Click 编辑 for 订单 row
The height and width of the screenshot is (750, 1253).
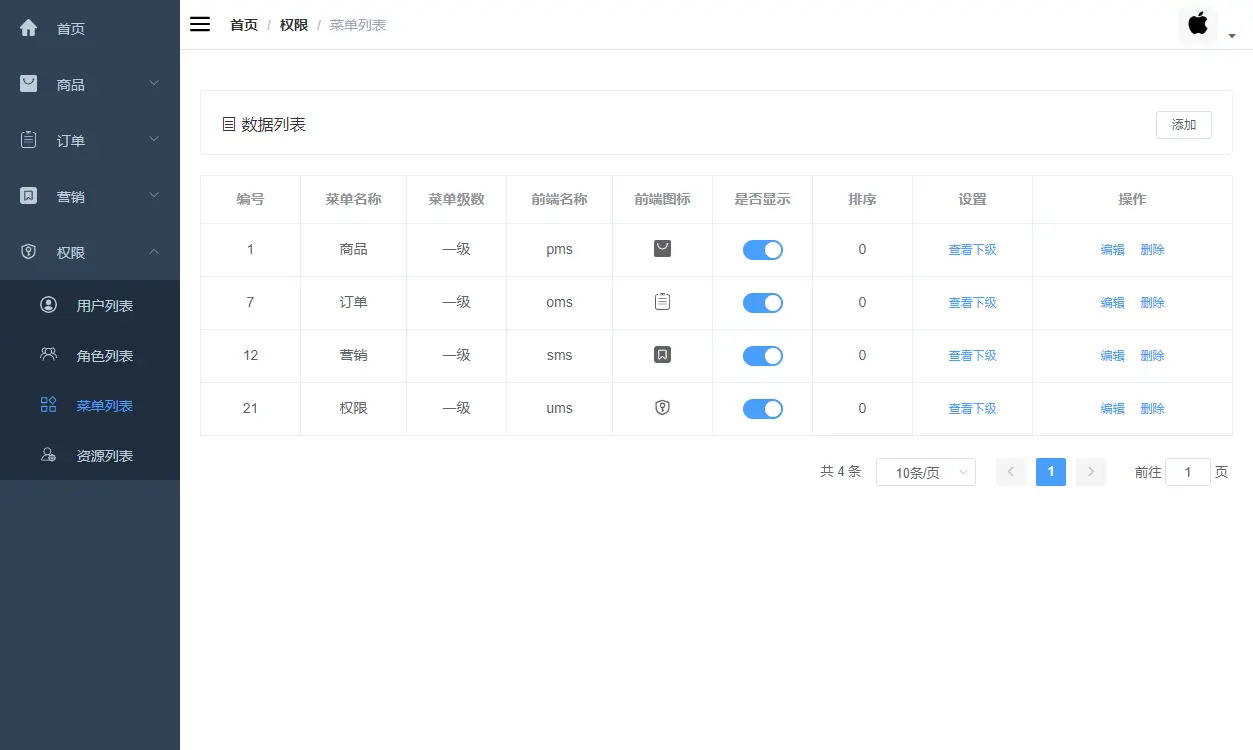(x=1112, y=303)
